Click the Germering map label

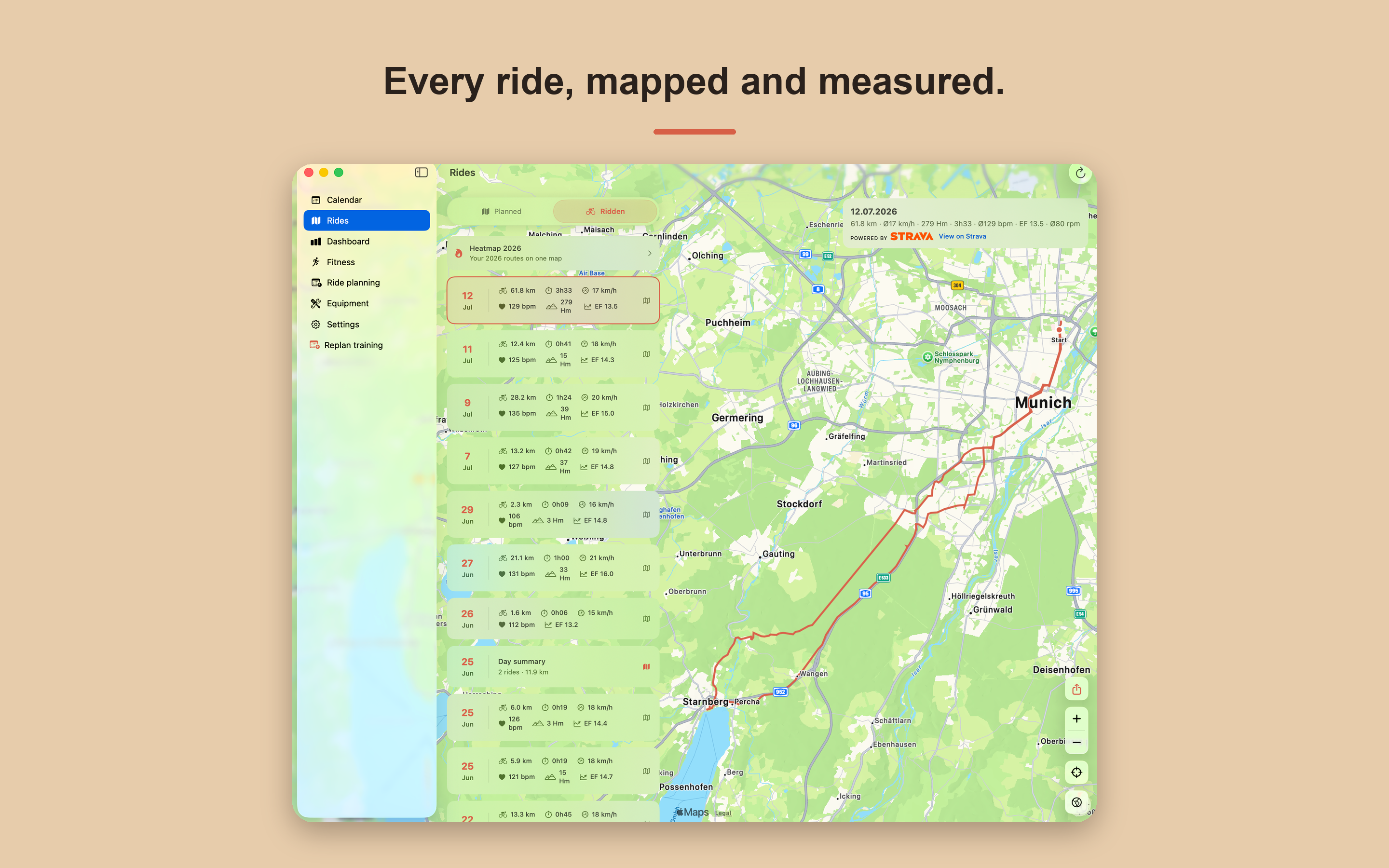pos(737,418)
